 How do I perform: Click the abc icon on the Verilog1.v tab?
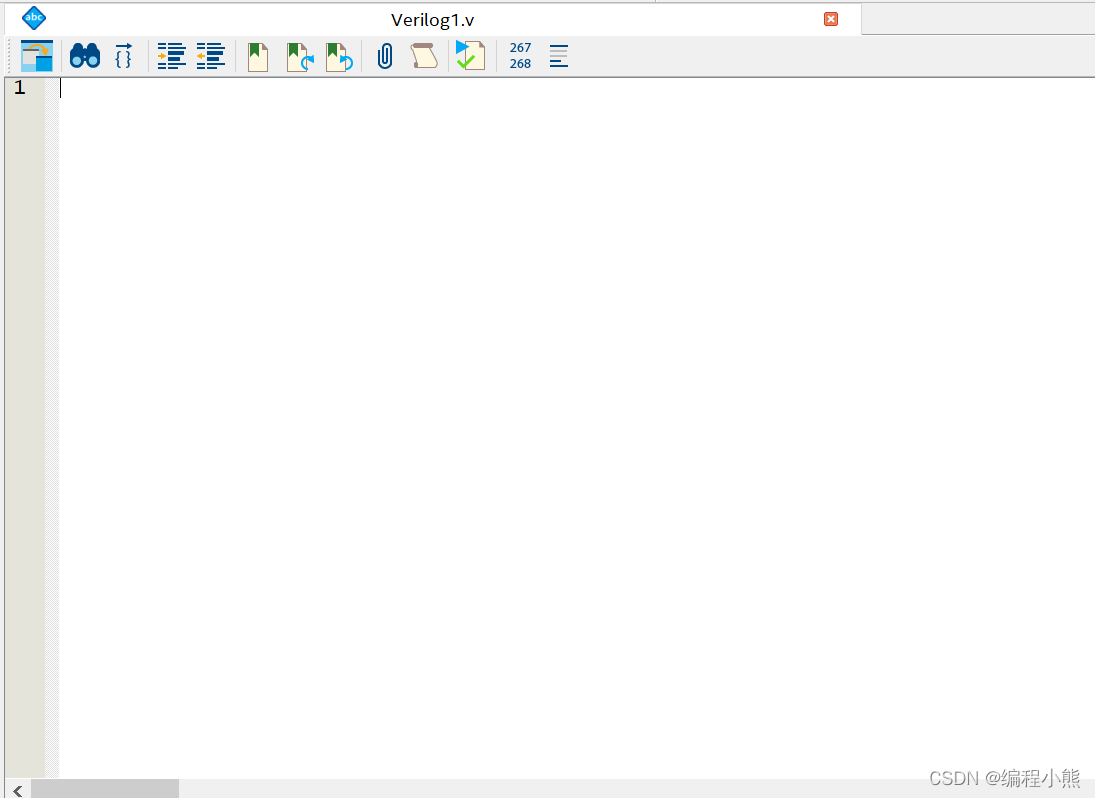[34, 18]
